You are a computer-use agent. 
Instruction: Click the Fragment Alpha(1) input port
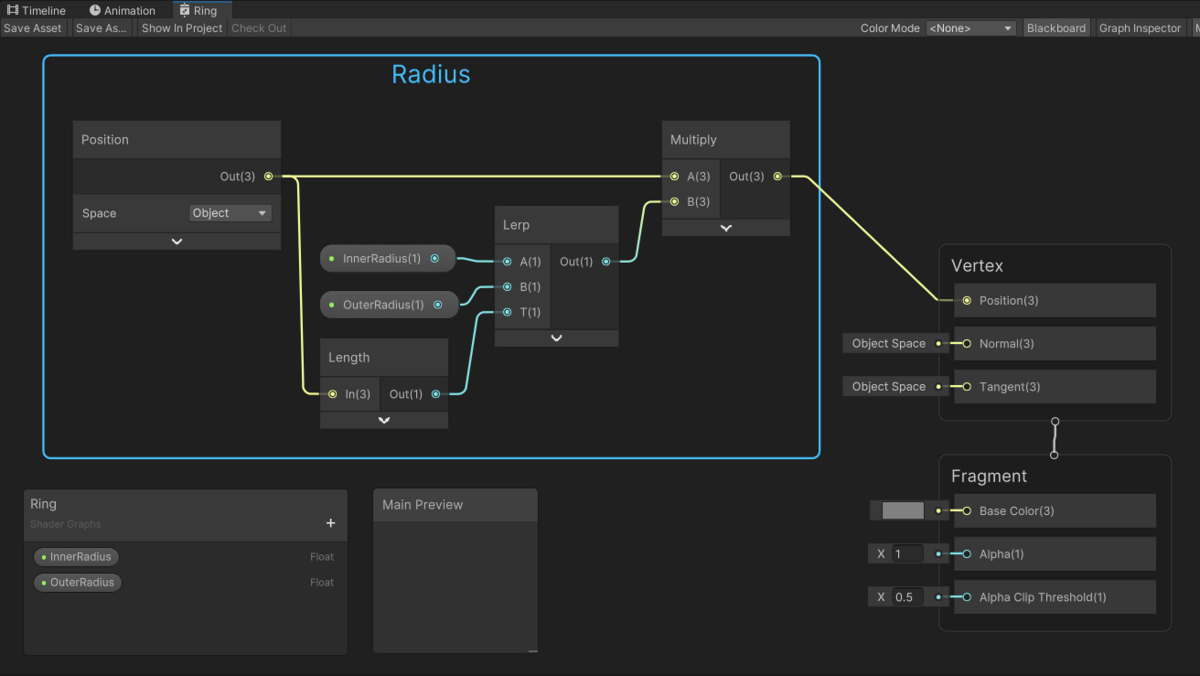pyautogui.click(x=967, y=554)
